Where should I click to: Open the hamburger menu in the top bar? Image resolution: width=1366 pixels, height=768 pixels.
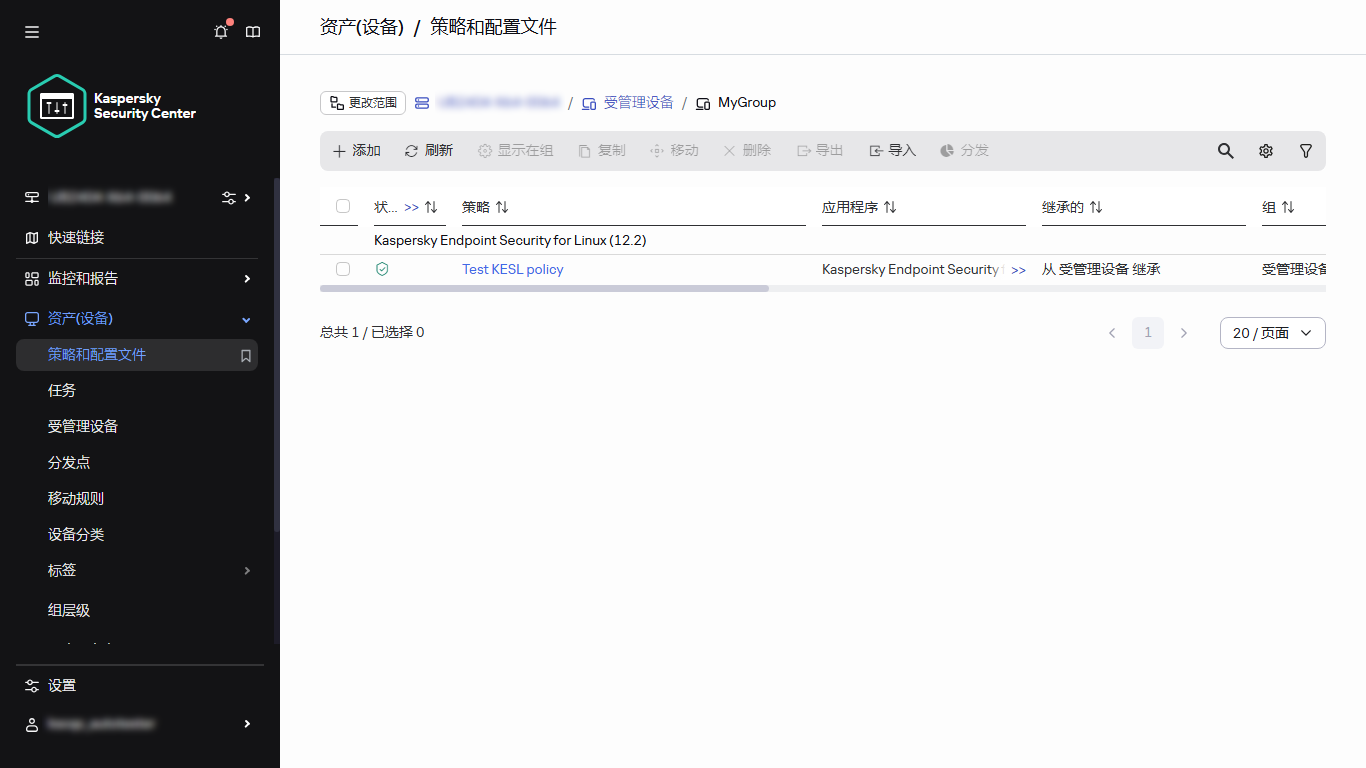(x=31, y=31)
